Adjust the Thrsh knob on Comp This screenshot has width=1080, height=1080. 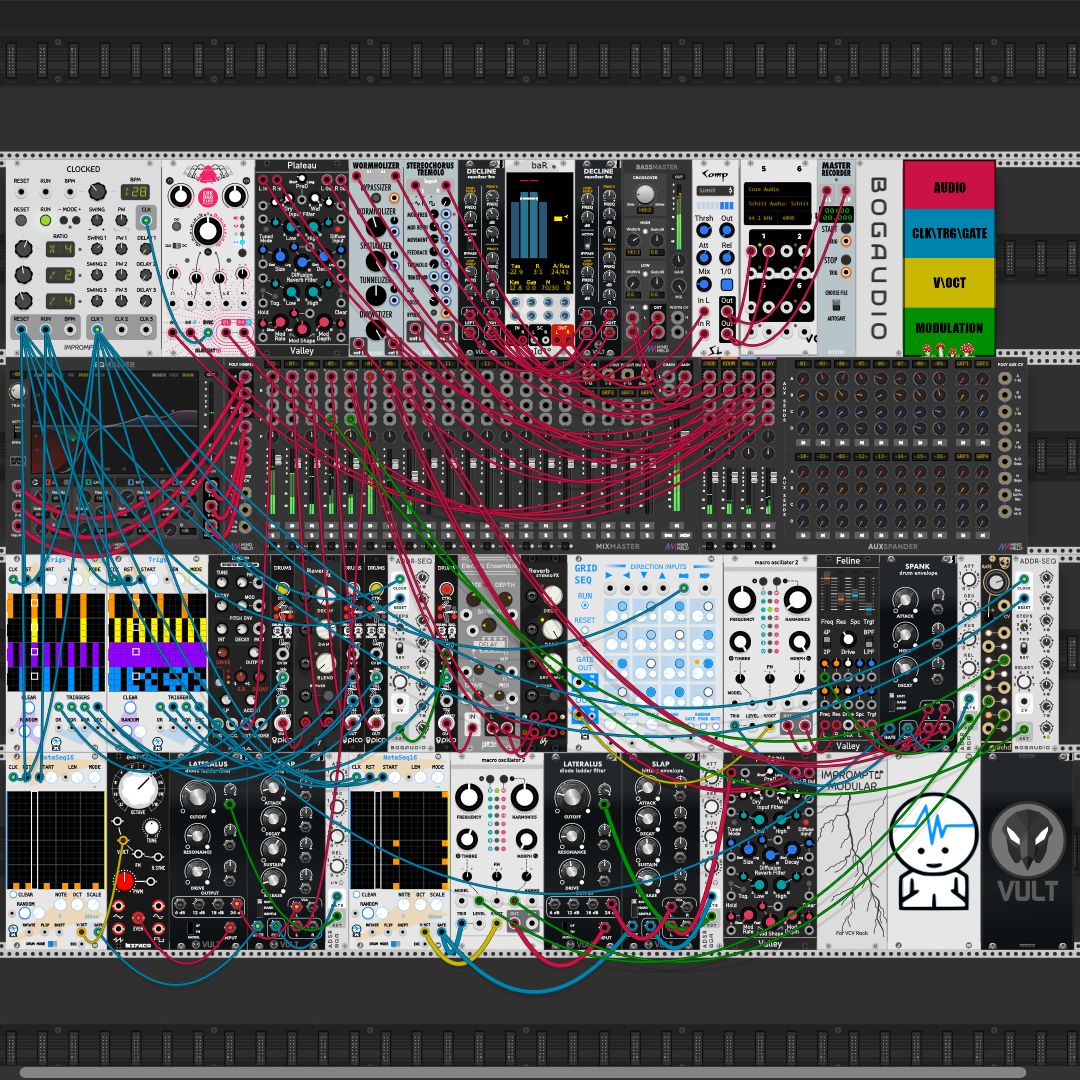[703, 230]
